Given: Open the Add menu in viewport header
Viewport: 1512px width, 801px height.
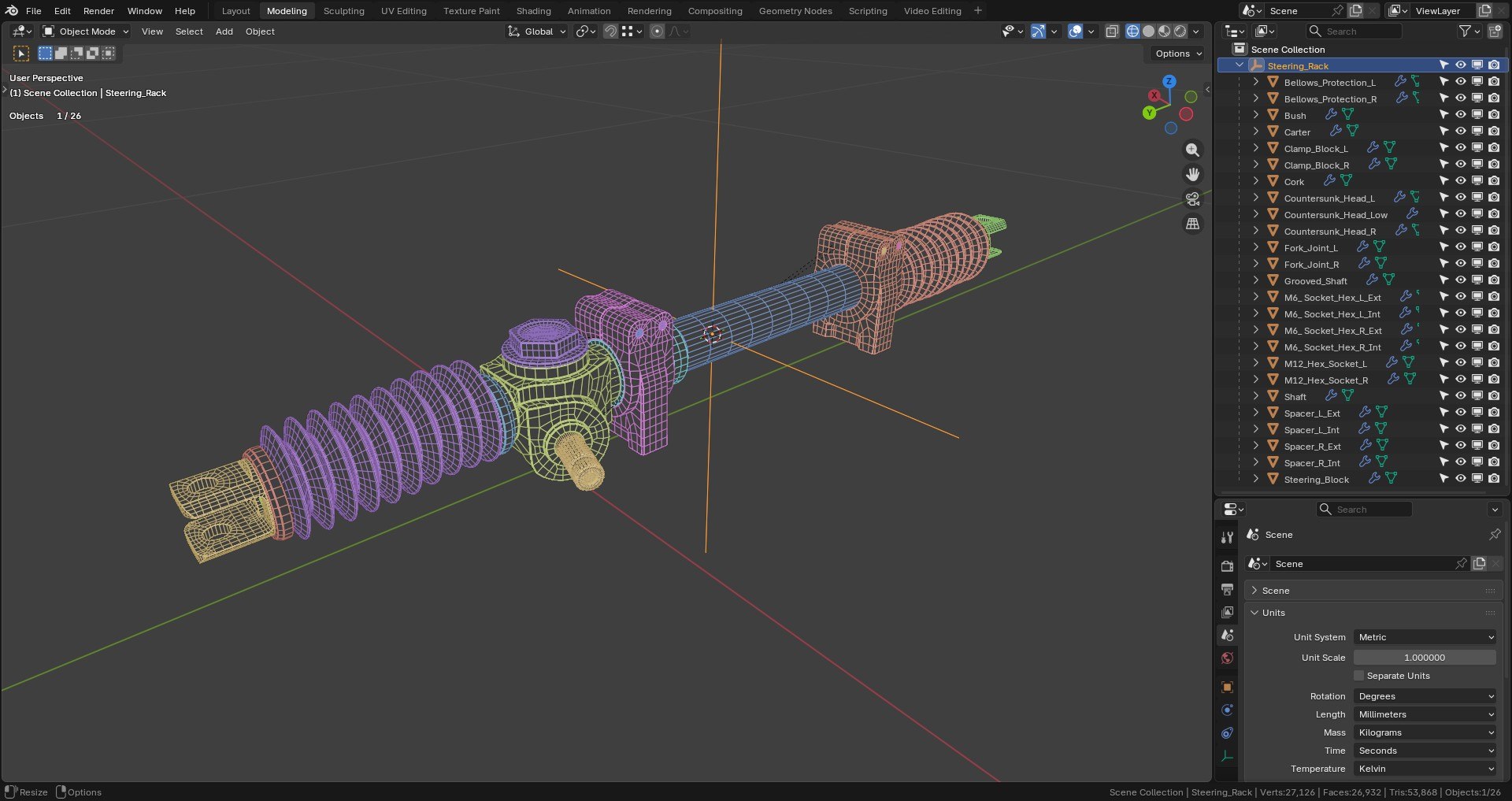Looking at the screenshot, I should click(x=224, y=32).
